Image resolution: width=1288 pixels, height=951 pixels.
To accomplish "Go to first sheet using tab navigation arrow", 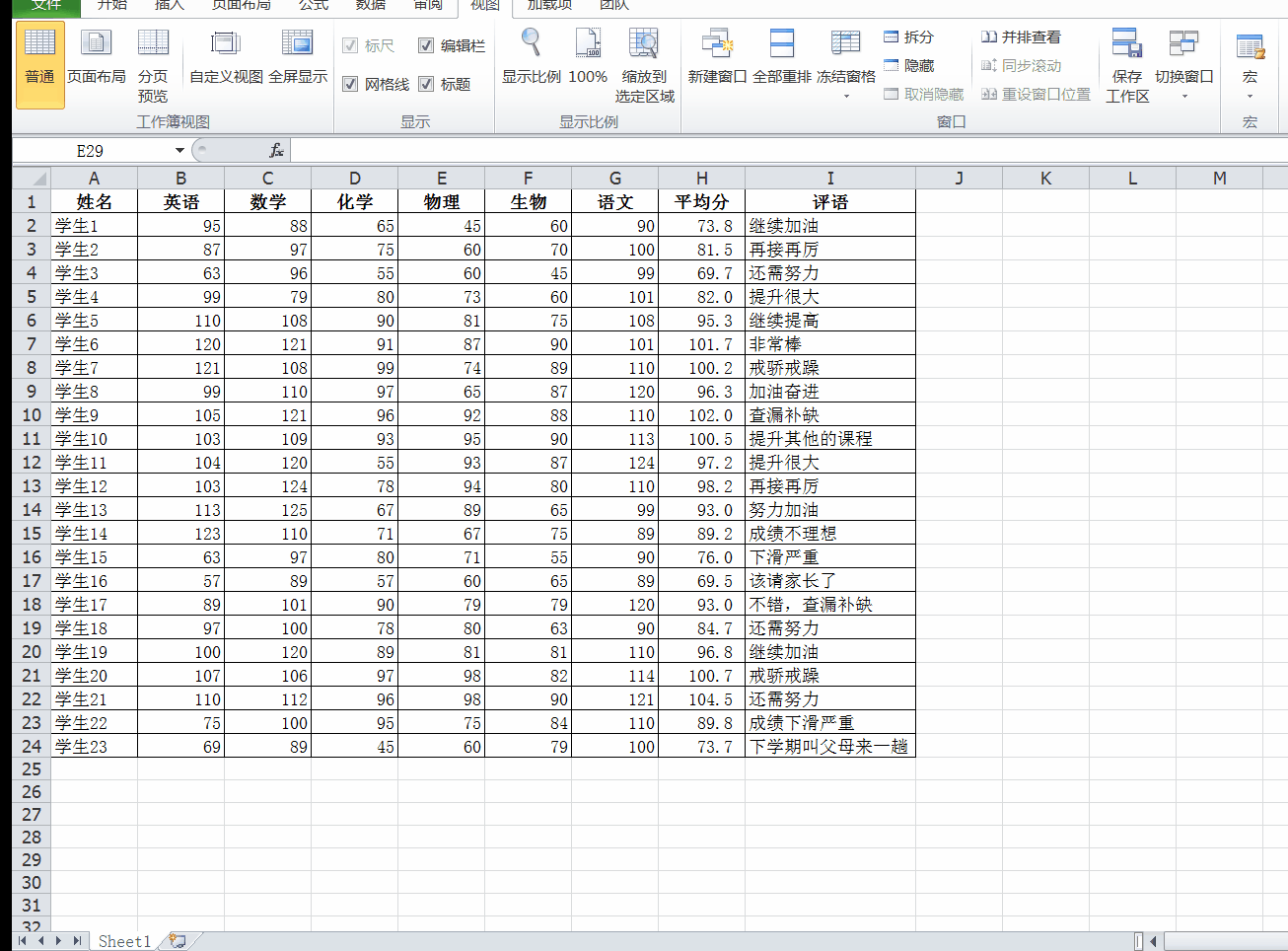I will point(23,941).
